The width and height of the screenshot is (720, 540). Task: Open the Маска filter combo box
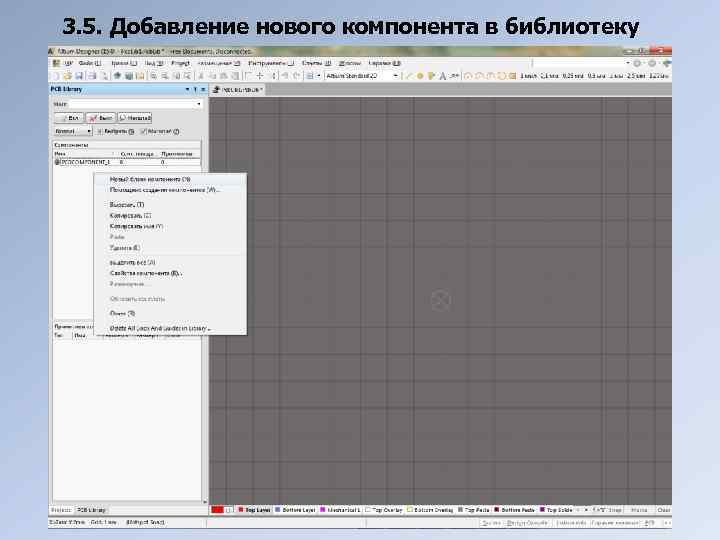coord(199,104)
